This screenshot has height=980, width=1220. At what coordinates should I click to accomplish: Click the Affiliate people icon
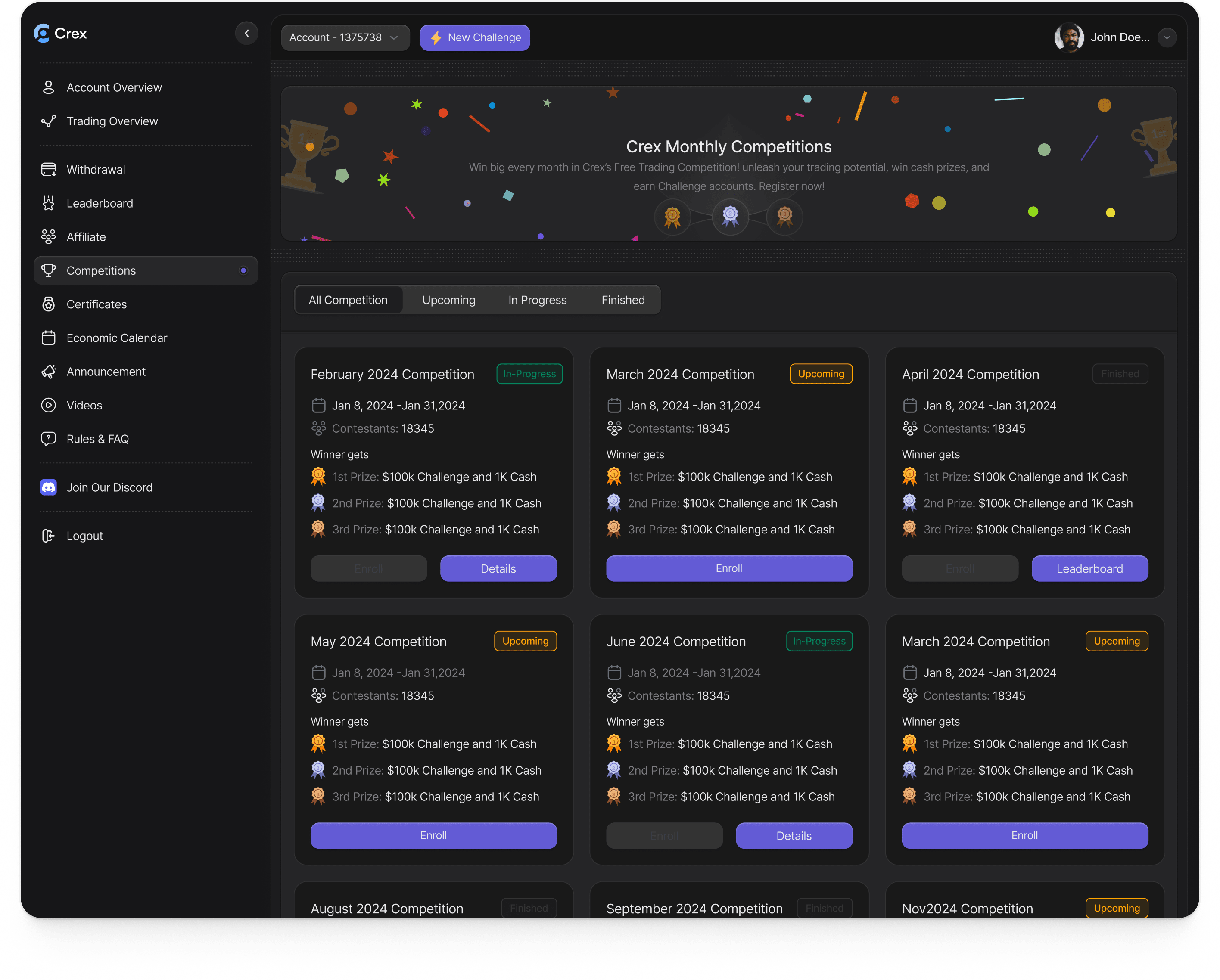click(49, 237)
